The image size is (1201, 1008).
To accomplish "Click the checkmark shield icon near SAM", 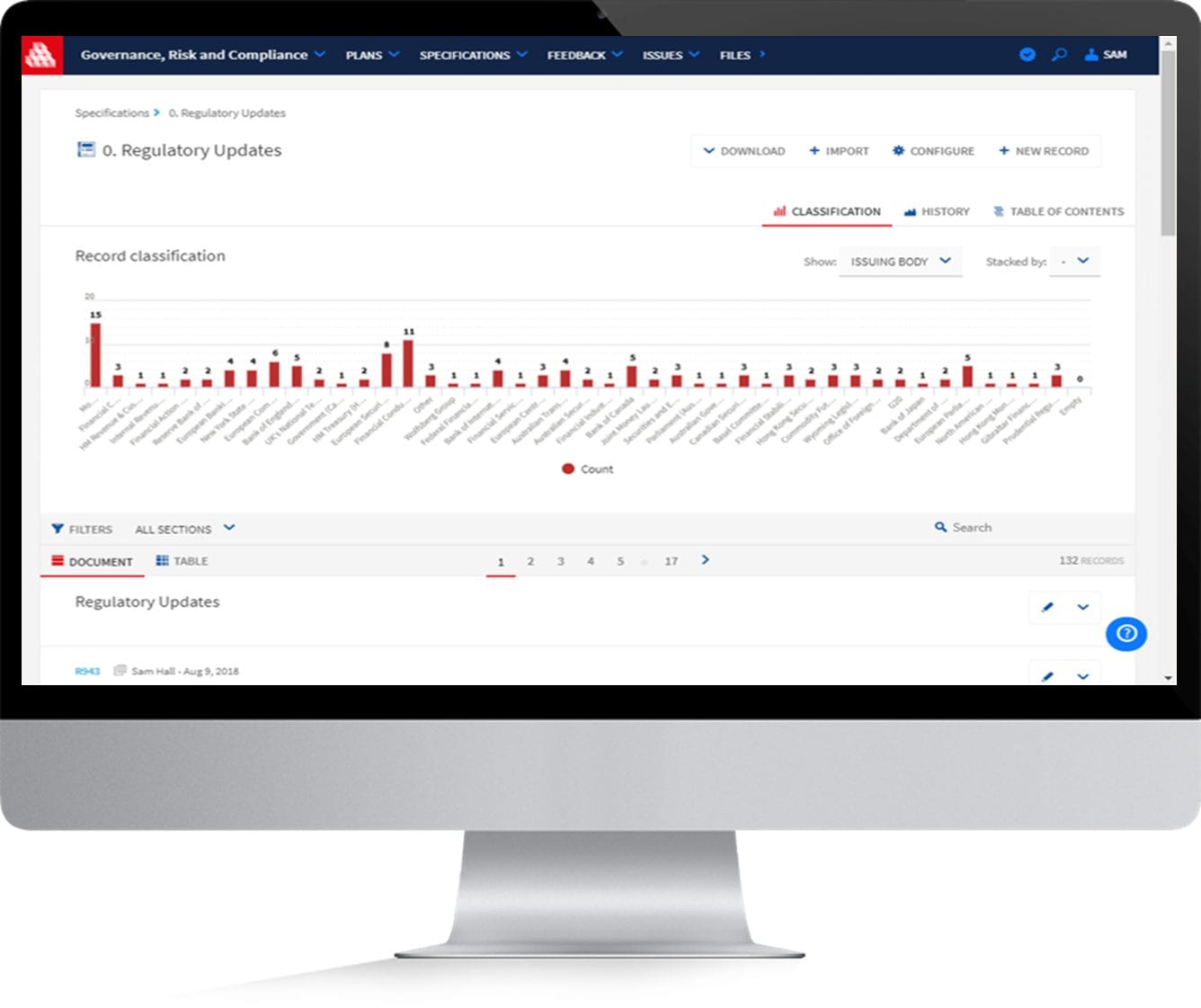I will coord(1027,55).
